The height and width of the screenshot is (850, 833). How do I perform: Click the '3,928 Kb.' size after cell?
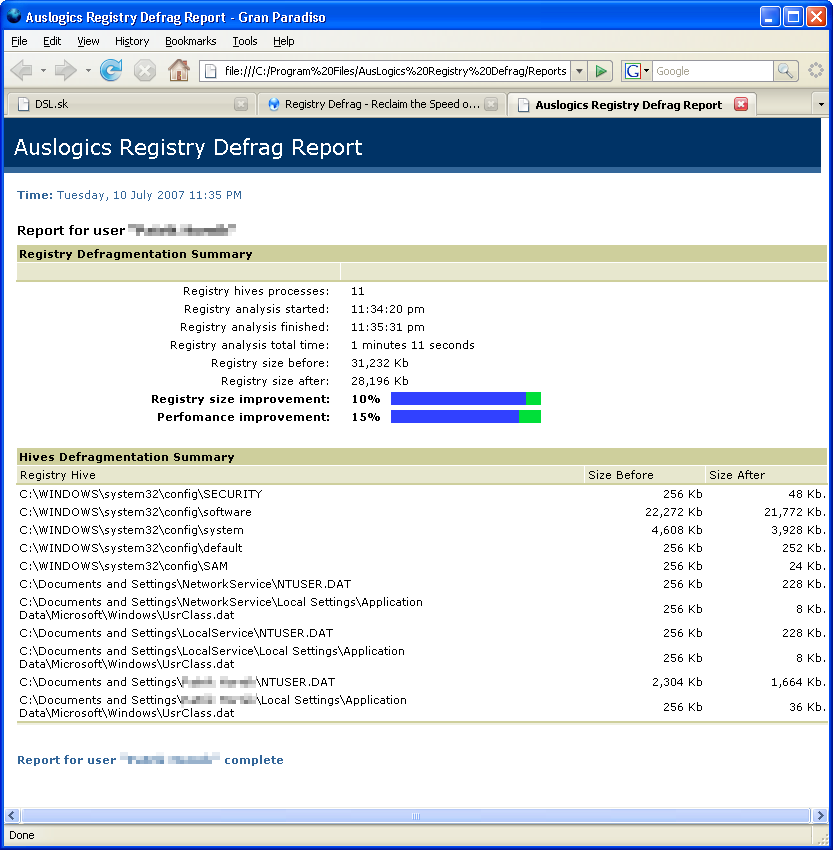[x=798, y=530]
